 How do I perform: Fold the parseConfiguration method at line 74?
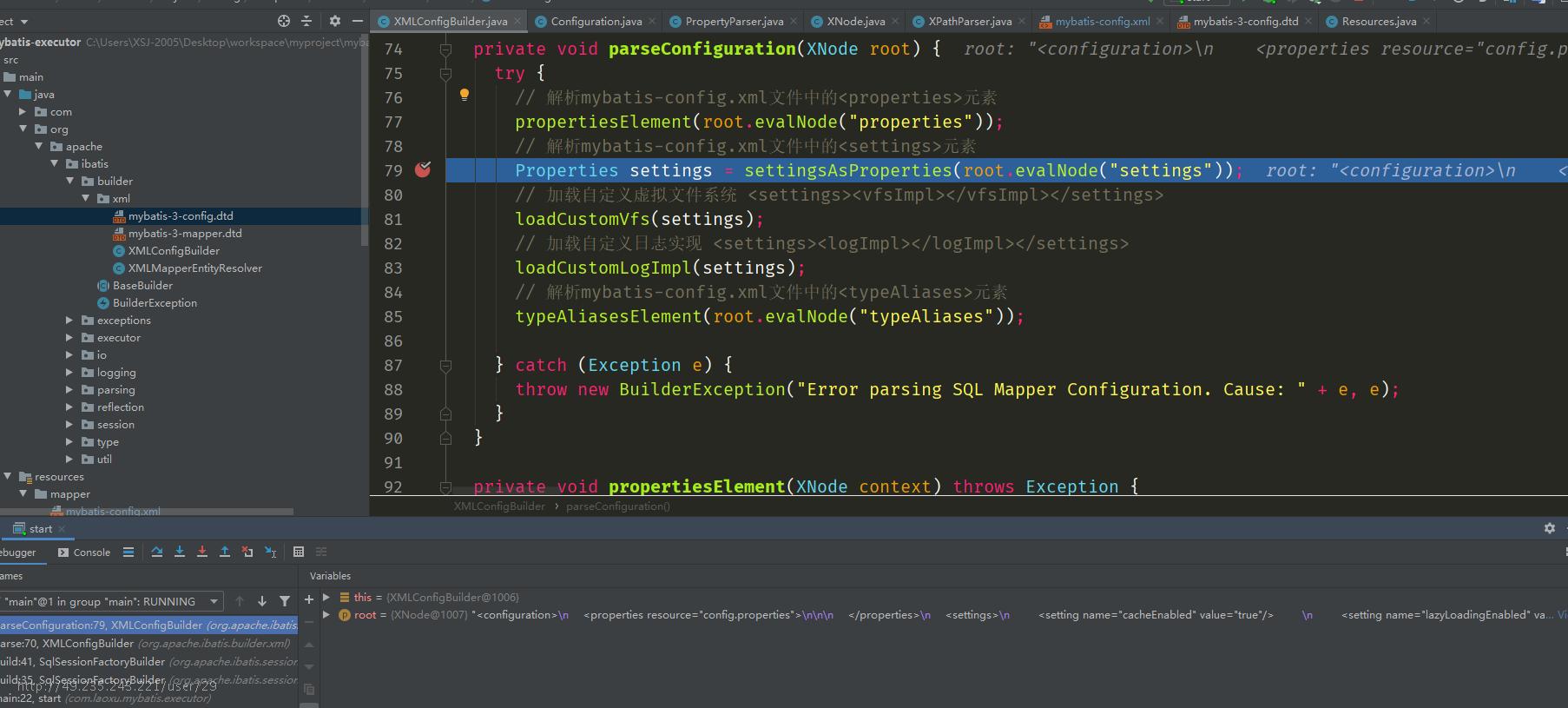tap(445, 50)
